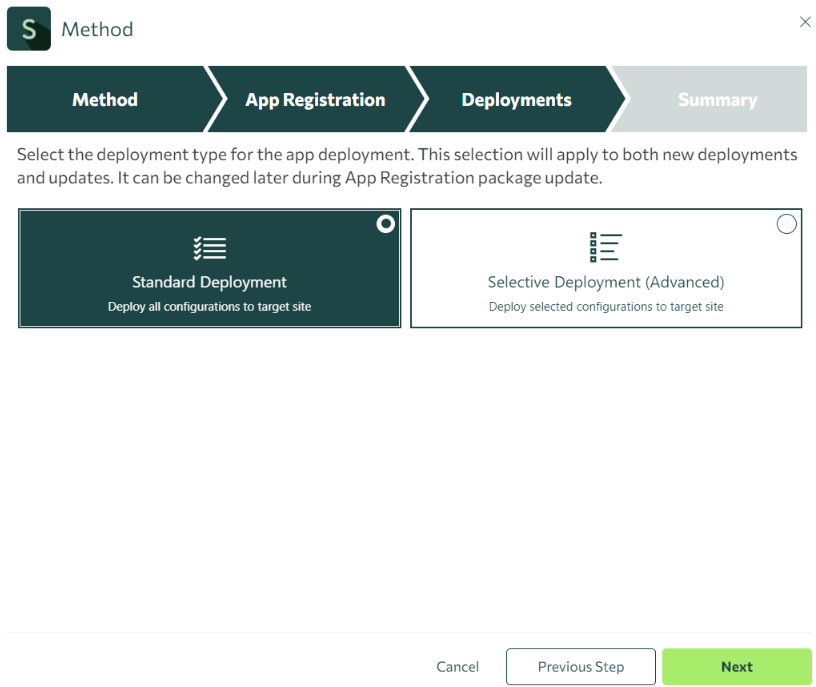Click the deployment type instruction paragraph
816x687 pixels.
407,166
